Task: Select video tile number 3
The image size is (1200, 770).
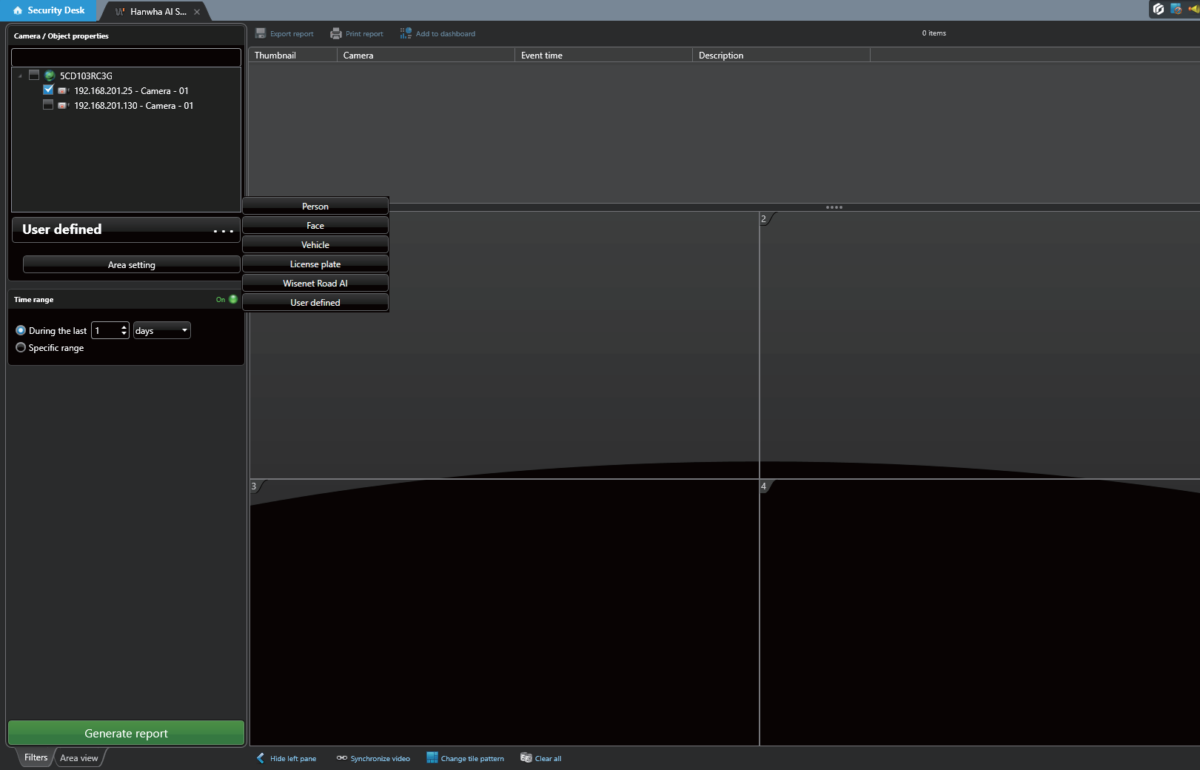Action: (x=504, y=612)
